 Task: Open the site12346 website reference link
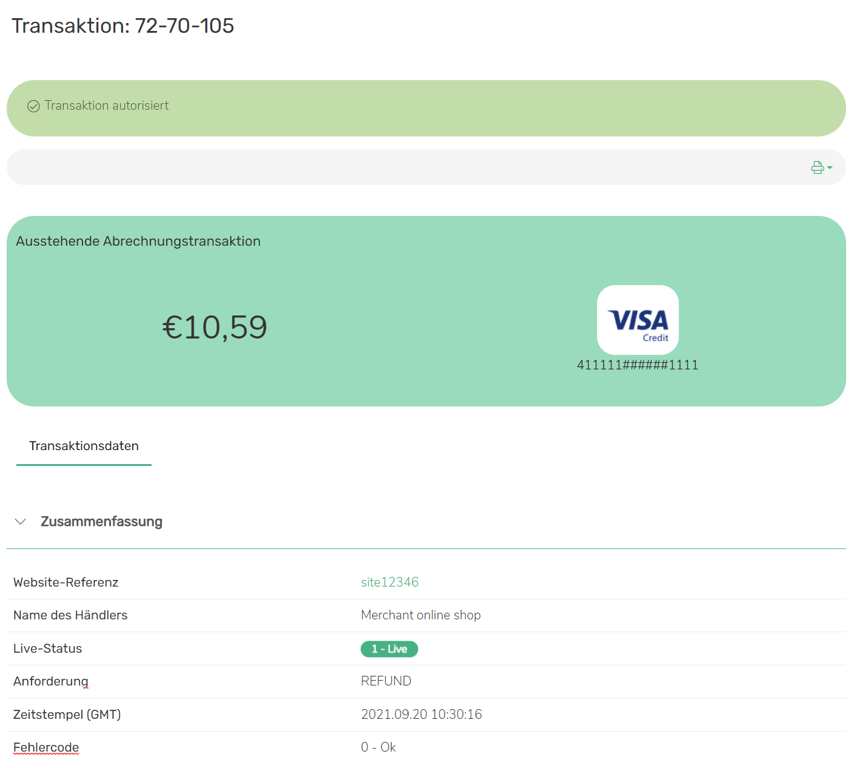click(x=389, y=582)
